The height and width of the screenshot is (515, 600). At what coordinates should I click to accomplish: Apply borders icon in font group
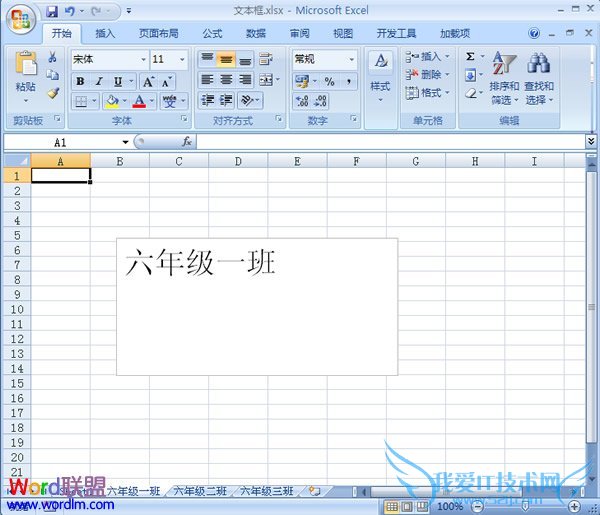[81, 101]
